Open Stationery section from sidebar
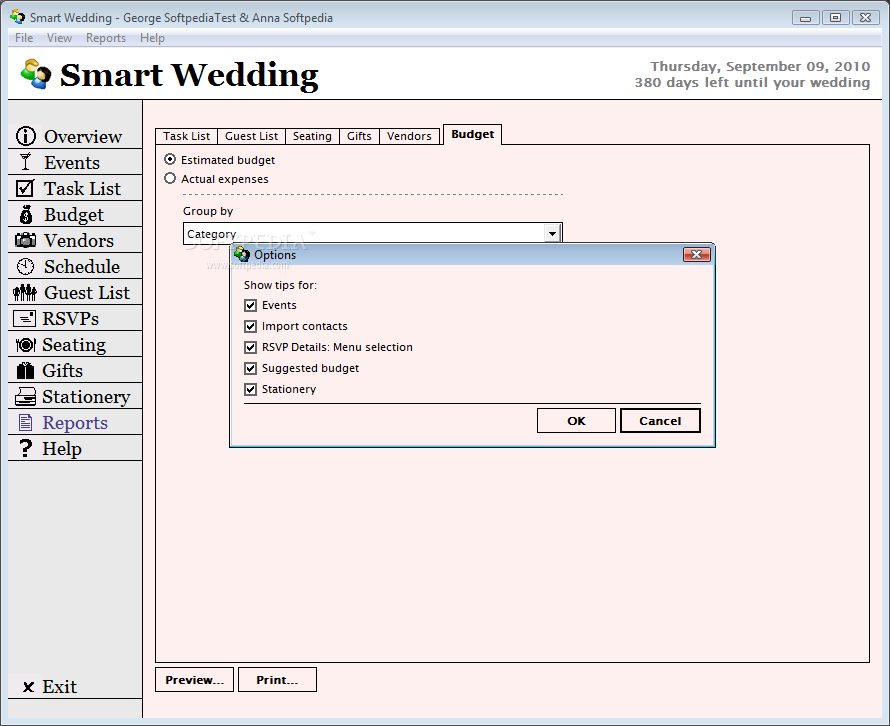This screenshot has height=726, width=890. [x=86, y=397]
